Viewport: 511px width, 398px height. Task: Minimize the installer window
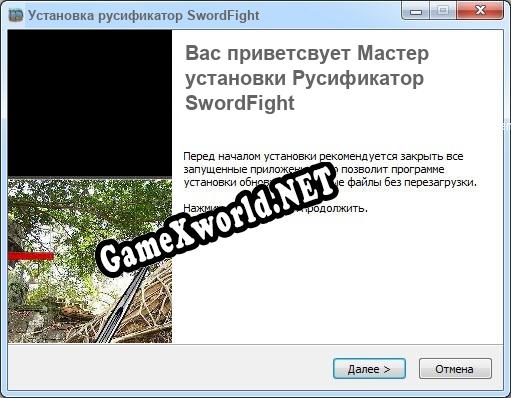[416, 11]
